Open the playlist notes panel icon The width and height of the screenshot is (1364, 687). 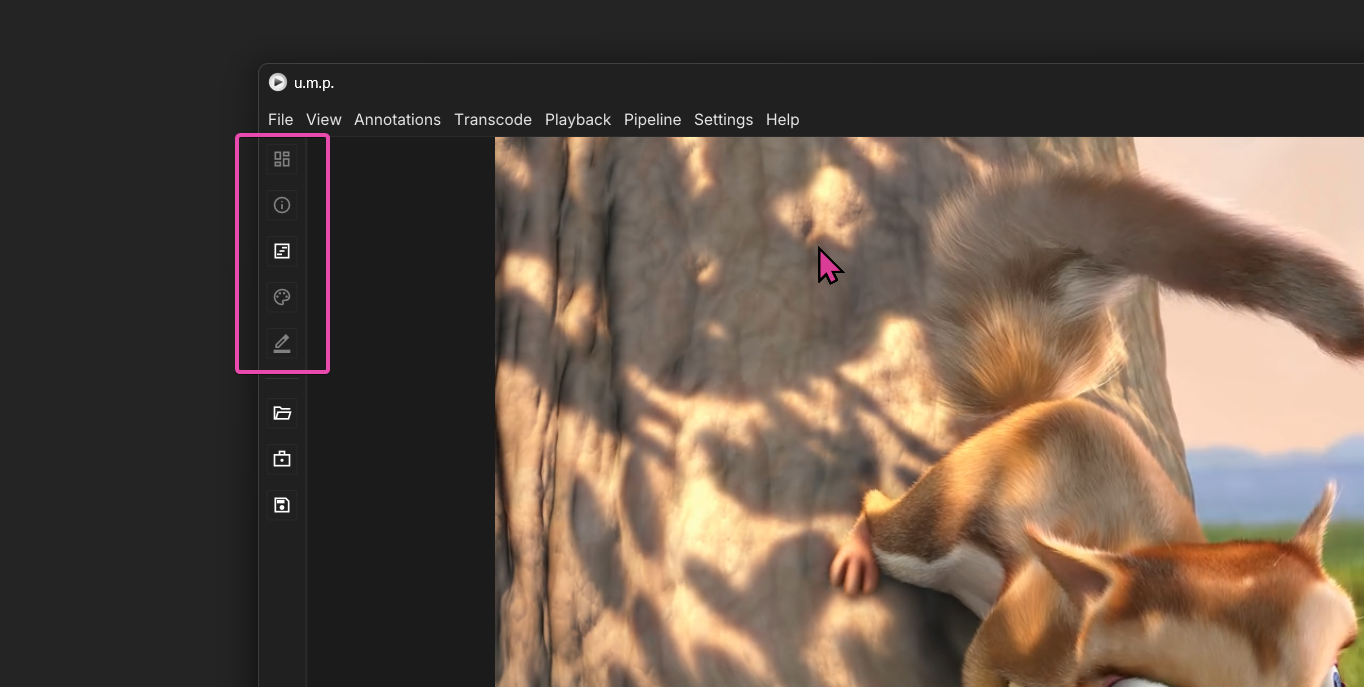point(282,251)
